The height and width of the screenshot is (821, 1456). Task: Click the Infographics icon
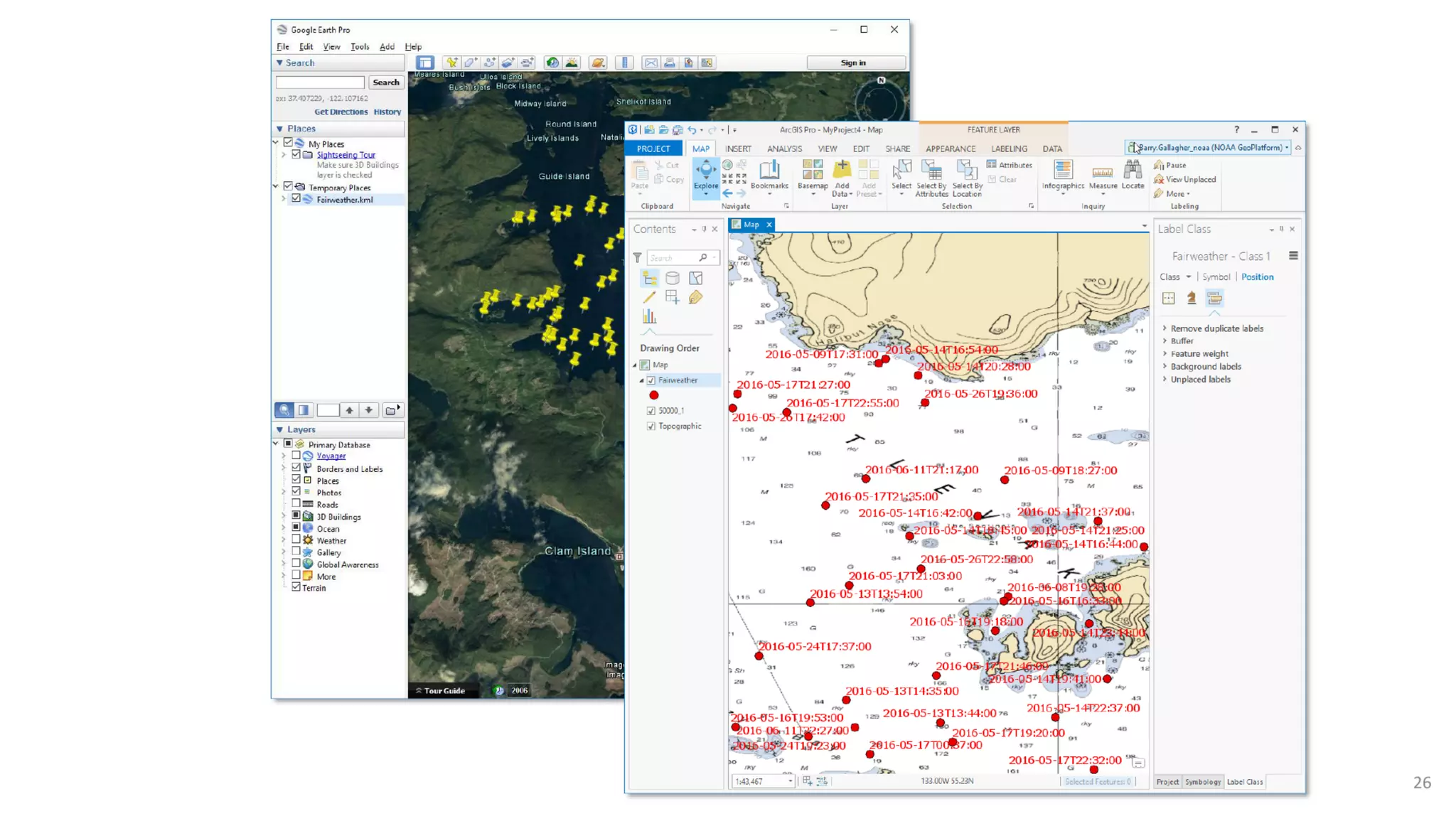click(x=1063, y=171)
